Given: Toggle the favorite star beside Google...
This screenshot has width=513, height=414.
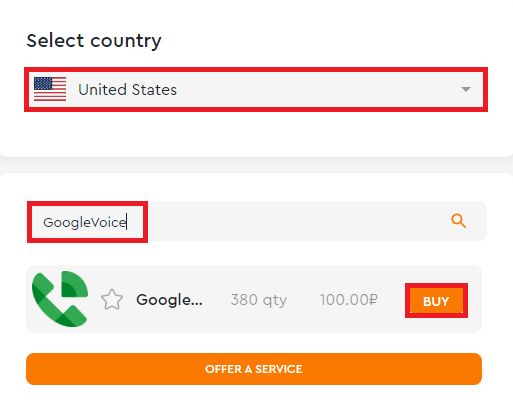Looking at the screenshot, I should point(112,299).
